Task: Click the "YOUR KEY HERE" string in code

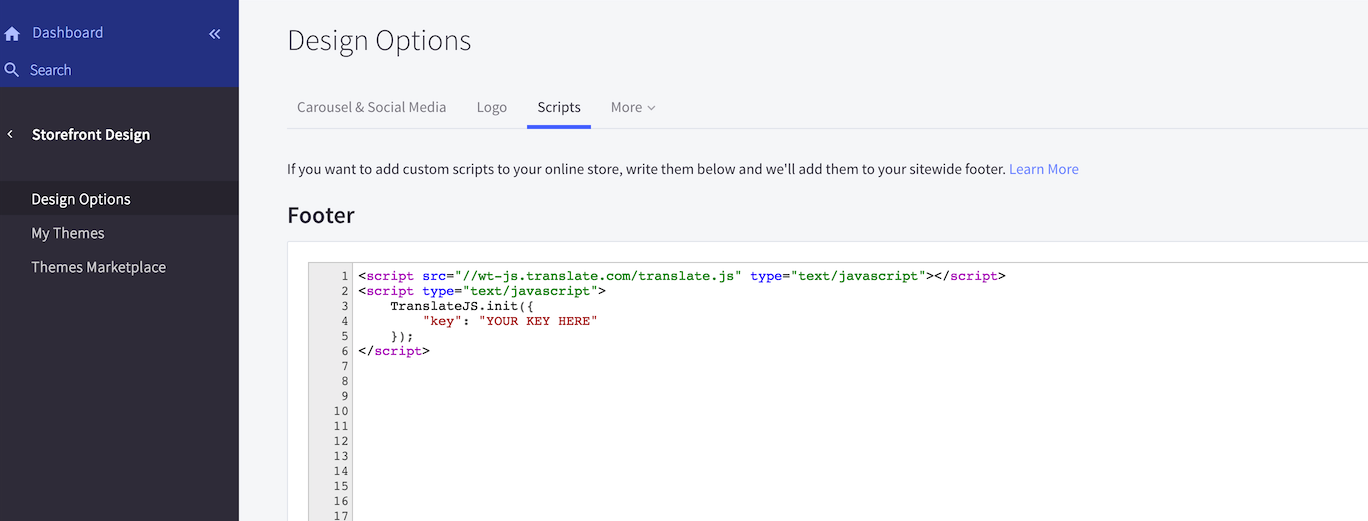Action: [537, 321]
